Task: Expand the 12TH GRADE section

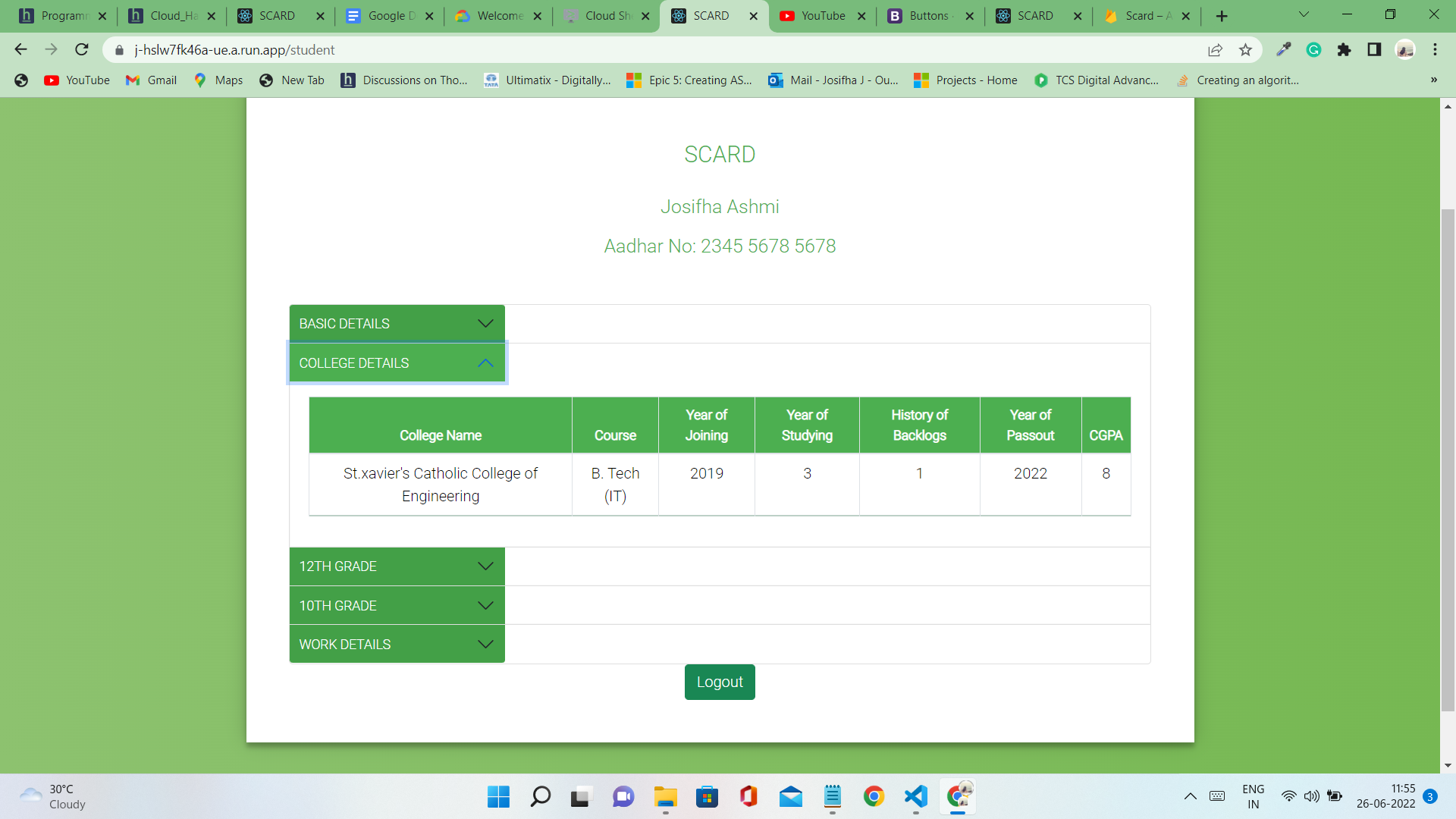Action: [397, 566]
